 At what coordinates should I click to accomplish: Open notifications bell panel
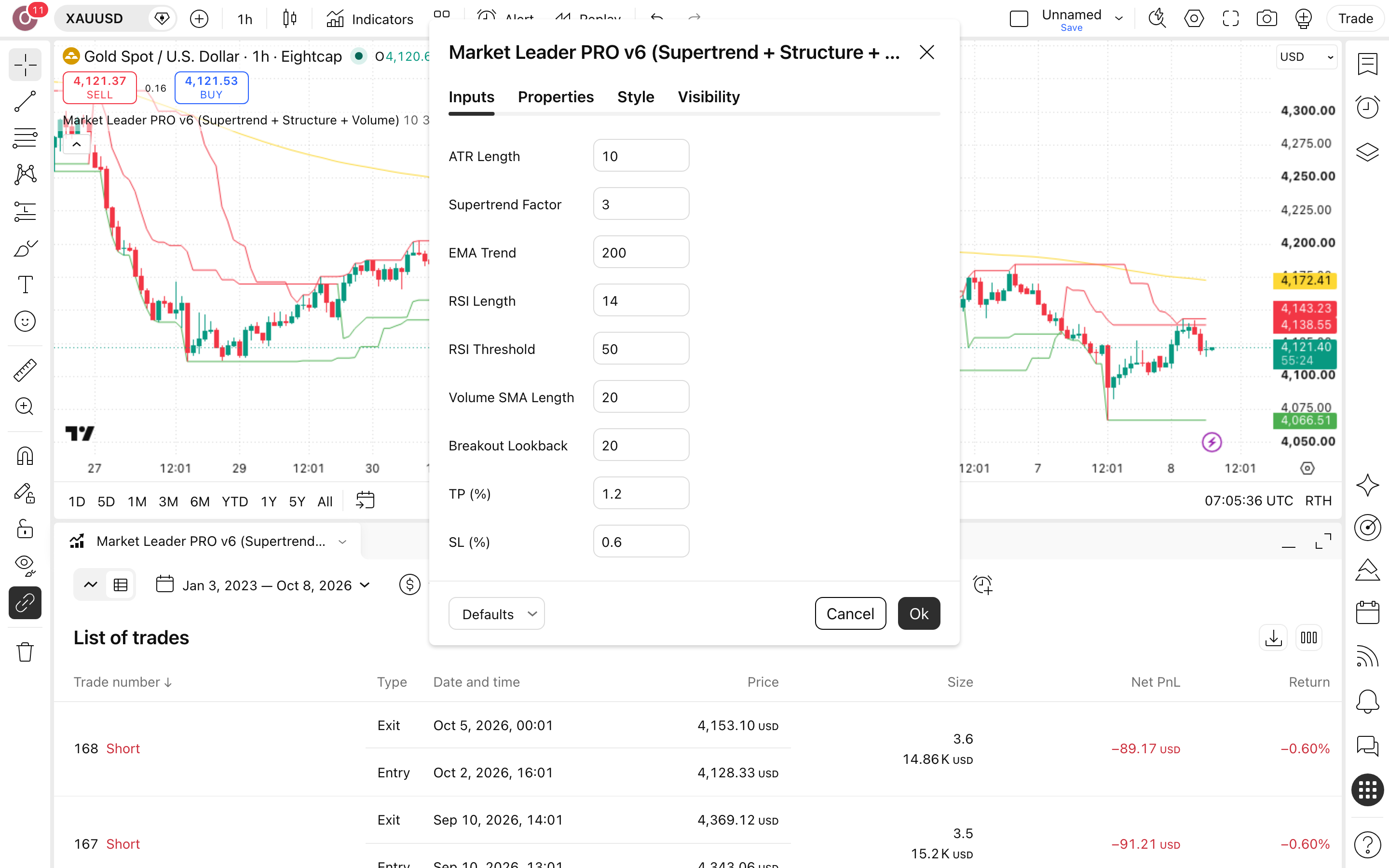(x=1367, y=702)
